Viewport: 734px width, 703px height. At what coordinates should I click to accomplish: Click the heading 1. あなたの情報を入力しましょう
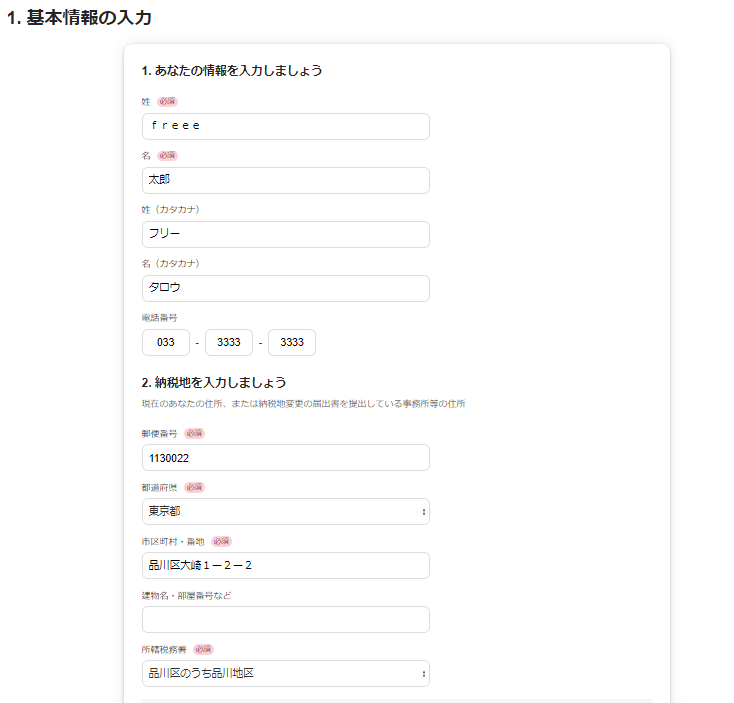pyautogui.click(x=232, y=71)
